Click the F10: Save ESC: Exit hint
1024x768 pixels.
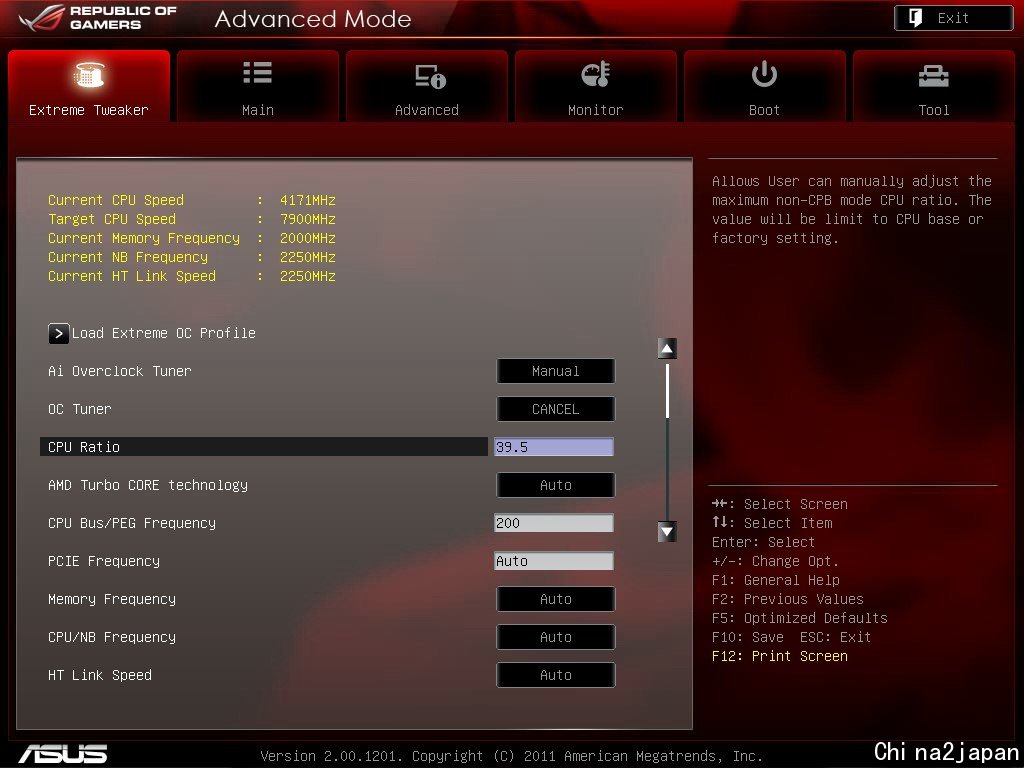coord(792,637)
